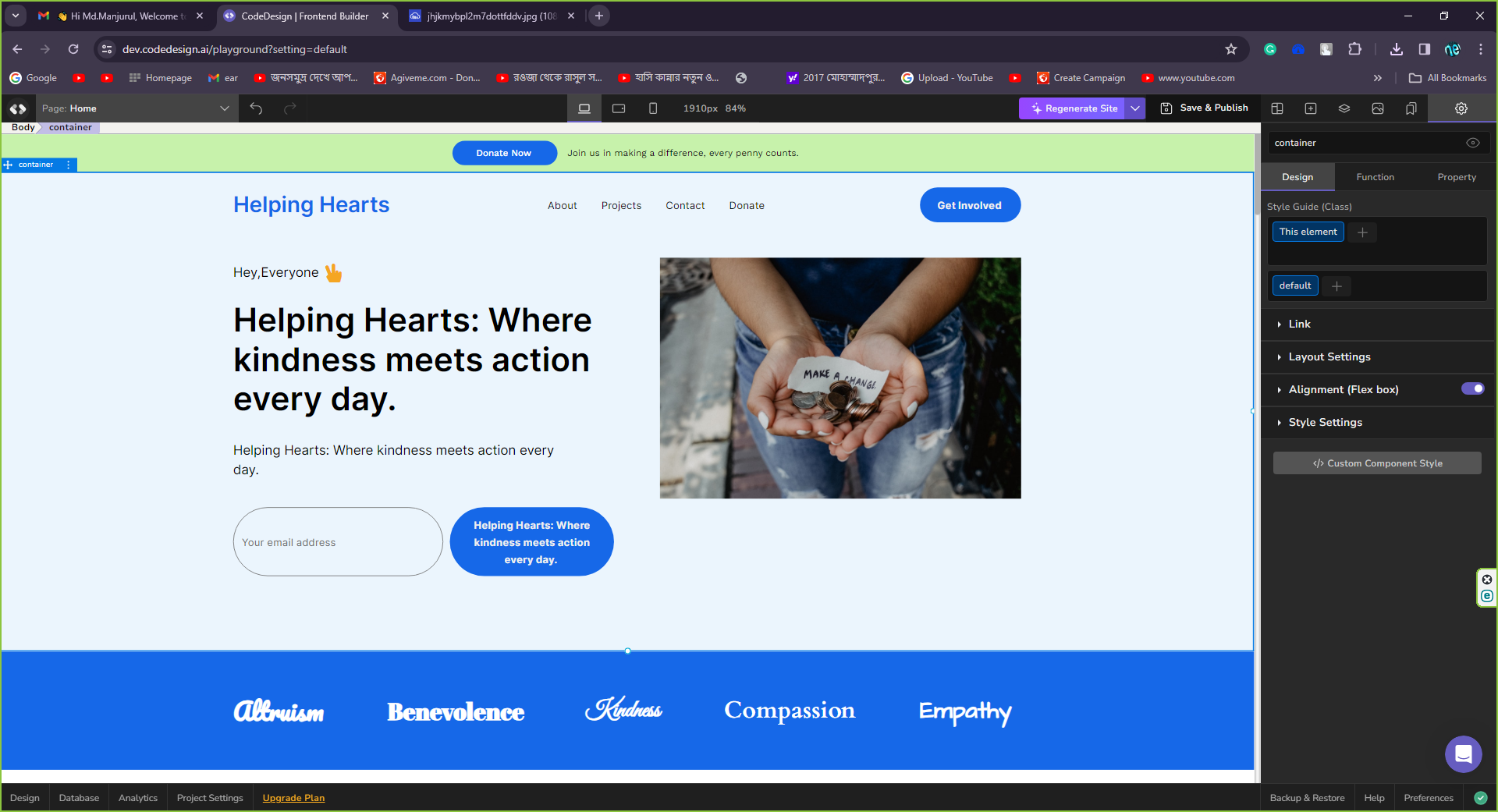Click the Upgrade Plan link
The image size is (1498, 812).
pos(293,798)
